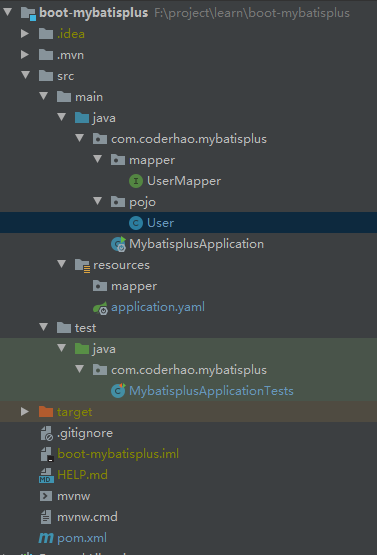Select the pojo package name
The width and height of the screenshot is (377, 555).
[x=142, y=202]
